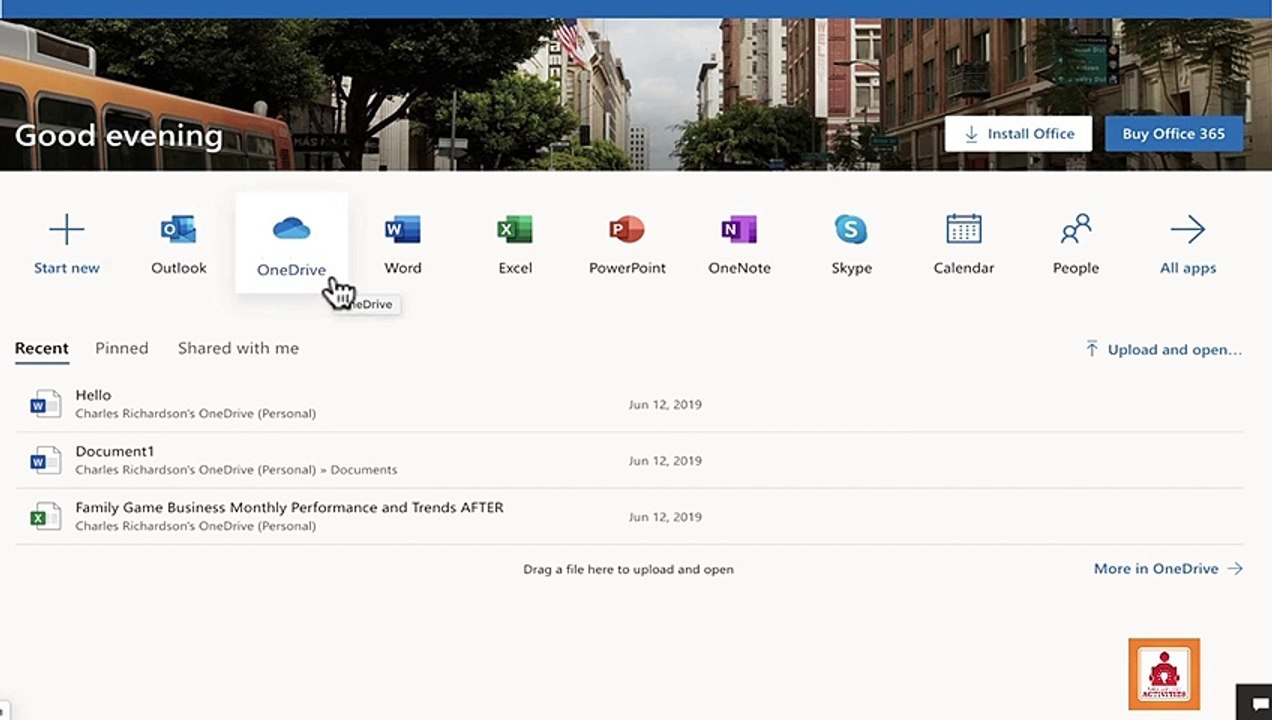Click Drag a file here to upload text
The width and height of the screenshot is (1272, 720).
(x=628, y=569)
